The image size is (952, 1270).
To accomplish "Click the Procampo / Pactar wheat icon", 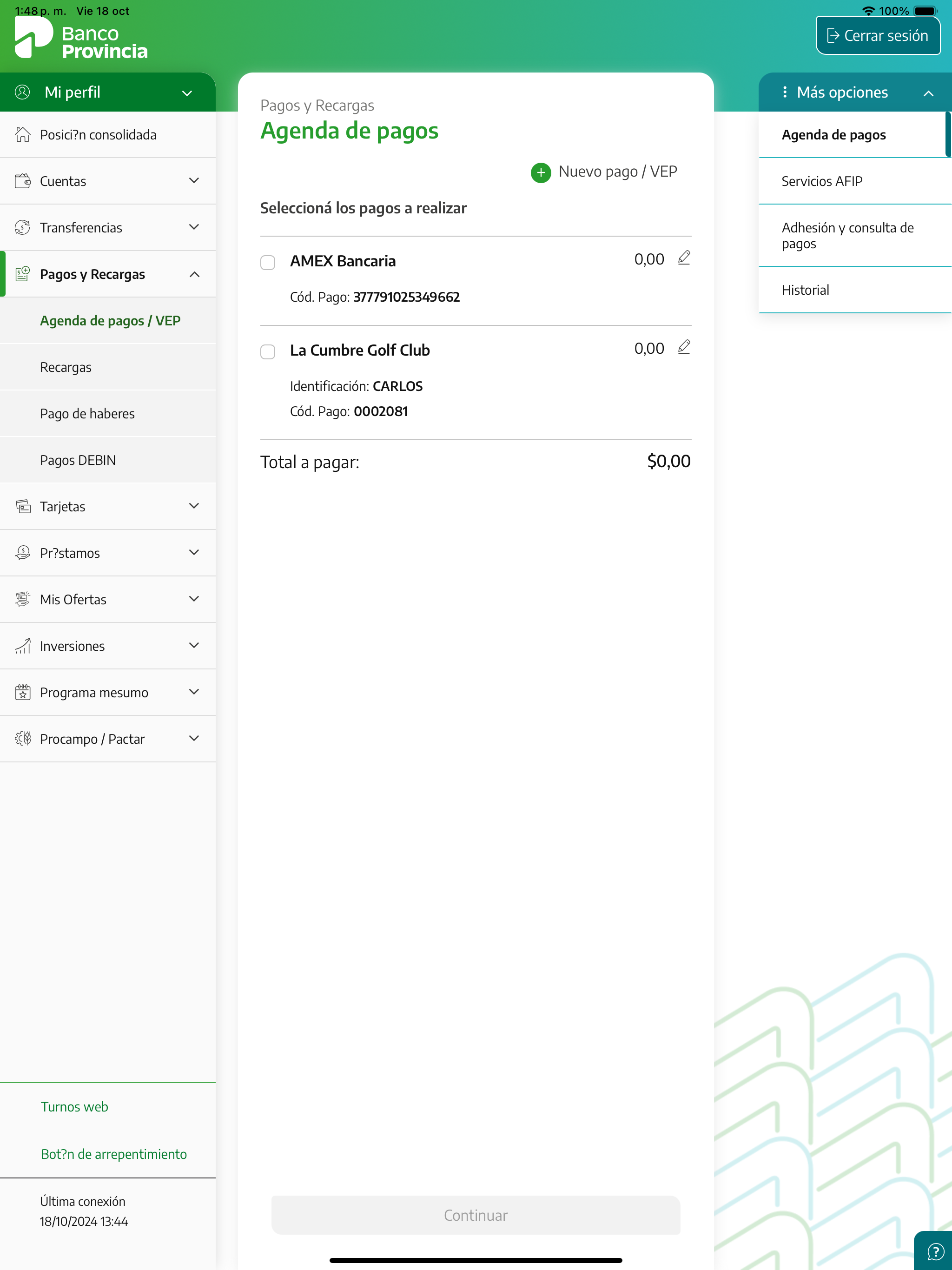I will [22, 739].
